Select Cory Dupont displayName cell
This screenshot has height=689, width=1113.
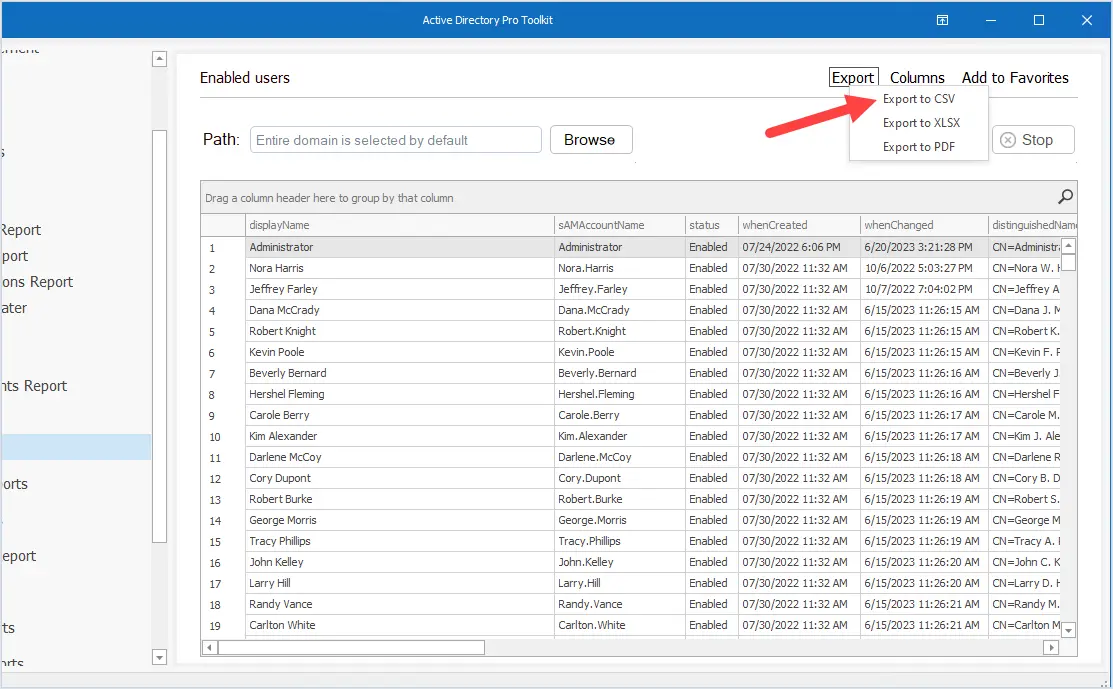coord(400,478)
